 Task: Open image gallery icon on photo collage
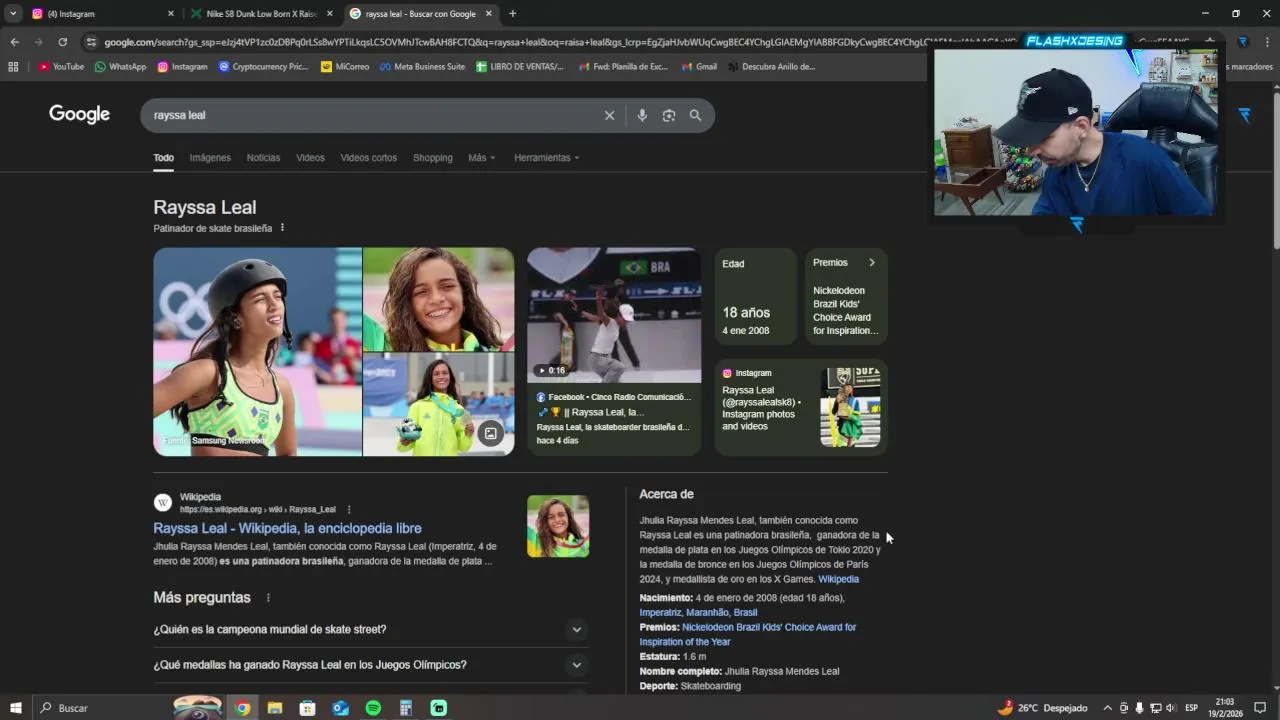tap(490, 433)
